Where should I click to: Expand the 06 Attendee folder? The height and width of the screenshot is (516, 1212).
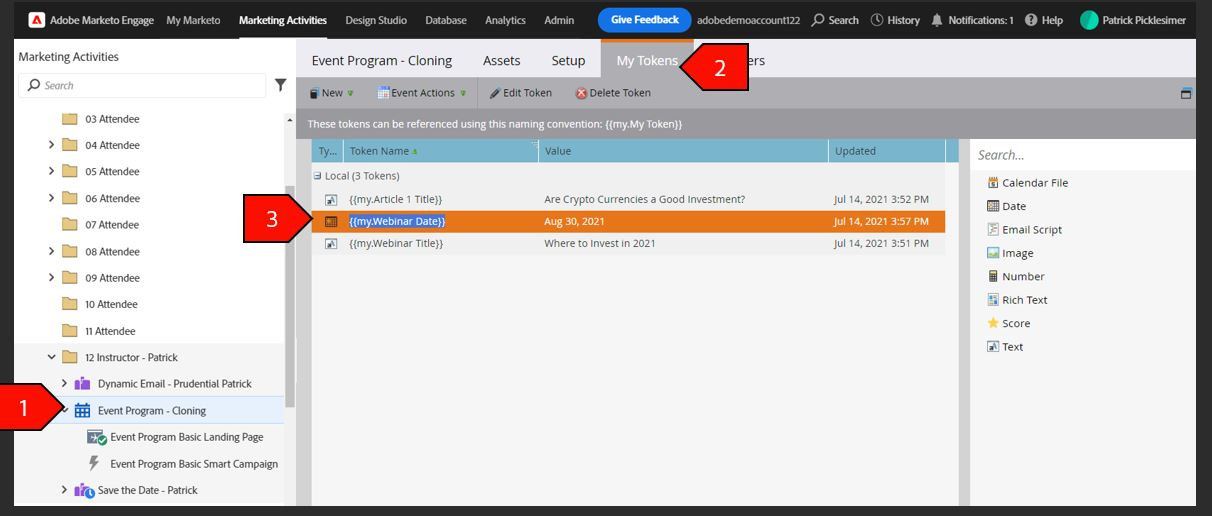pyautogui.click(x=52, y=198)
